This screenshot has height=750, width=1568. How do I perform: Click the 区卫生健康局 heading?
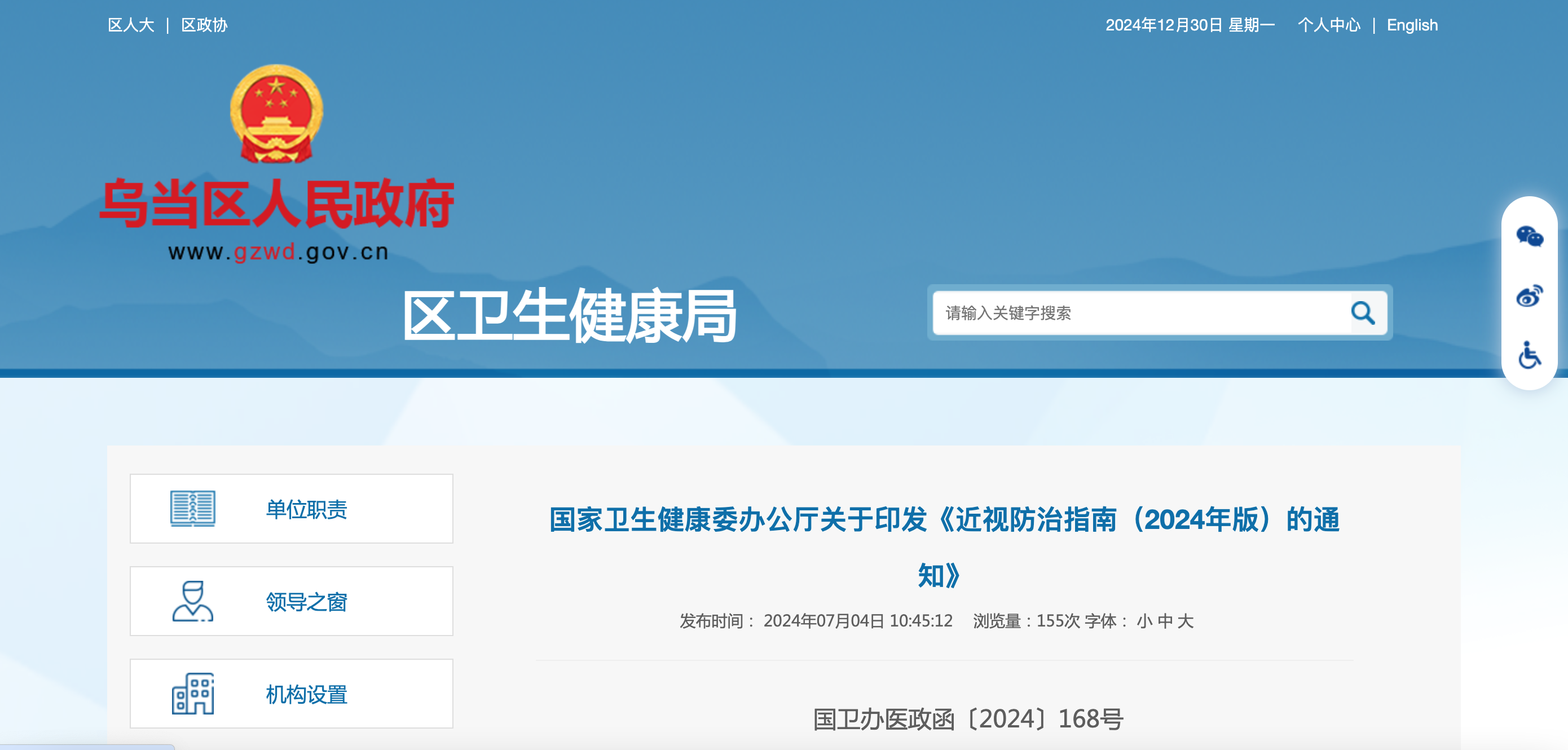569,315
